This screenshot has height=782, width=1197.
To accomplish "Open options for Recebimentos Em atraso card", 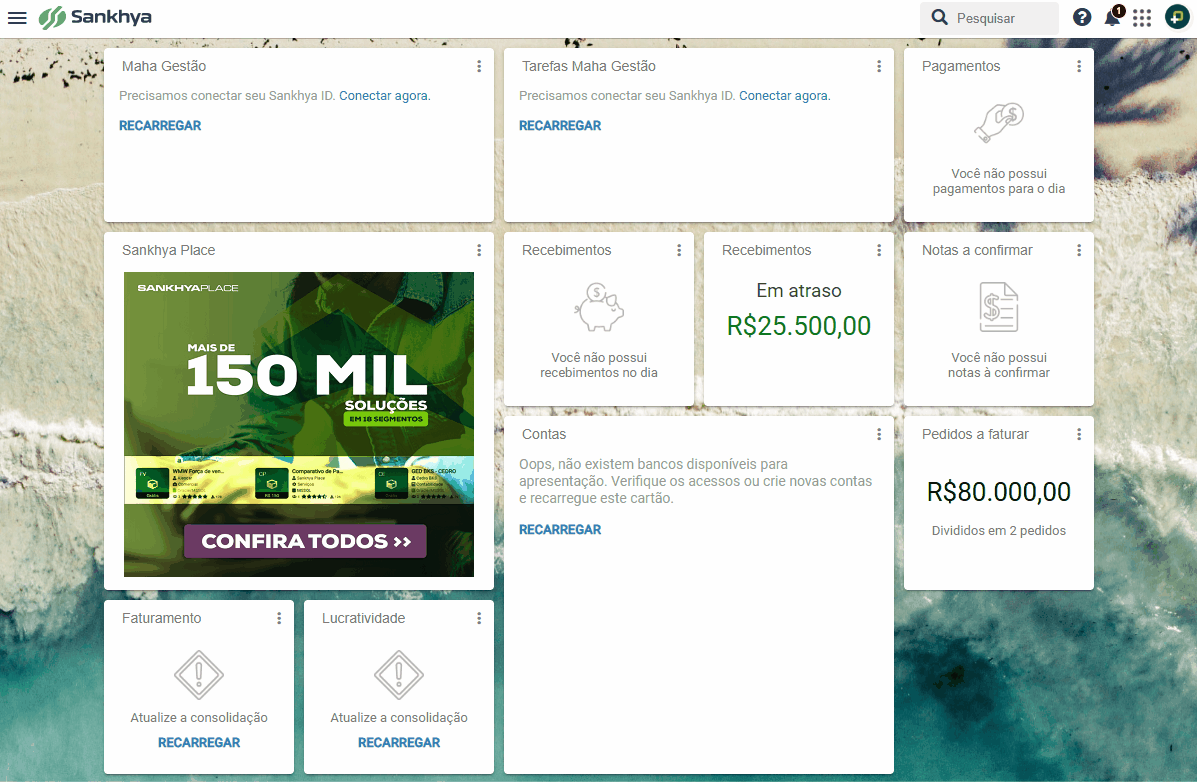I will [x=879, y=250].
